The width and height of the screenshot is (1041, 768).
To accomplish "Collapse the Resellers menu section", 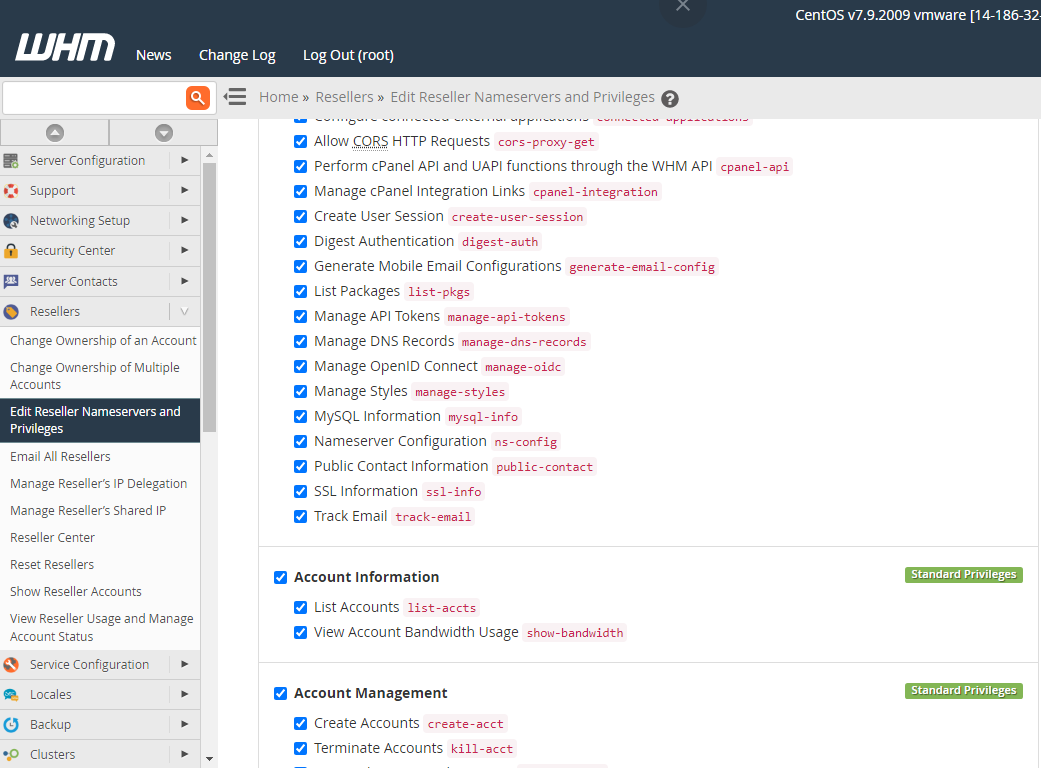I will [184, 312].
